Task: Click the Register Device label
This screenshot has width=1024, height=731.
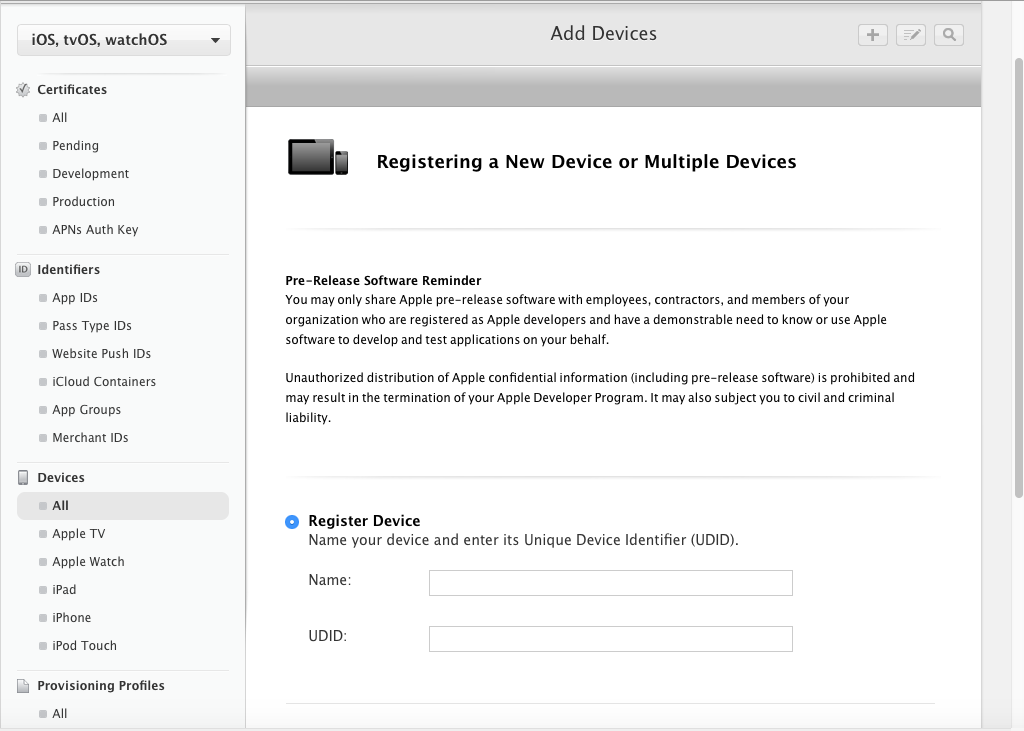Action: tap(364, 521)
